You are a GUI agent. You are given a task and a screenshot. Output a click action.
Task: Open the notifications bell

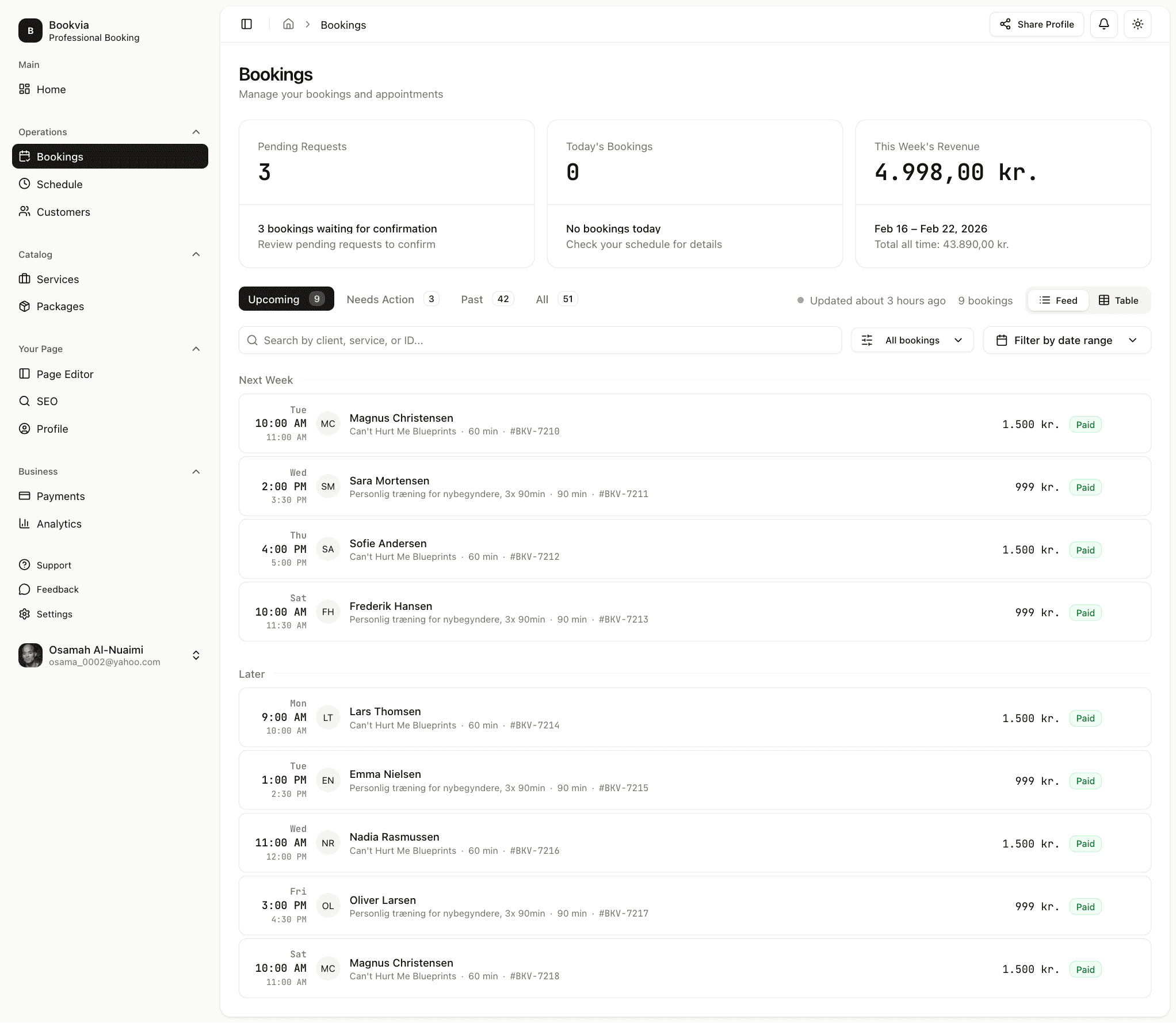pos(1104,24)
